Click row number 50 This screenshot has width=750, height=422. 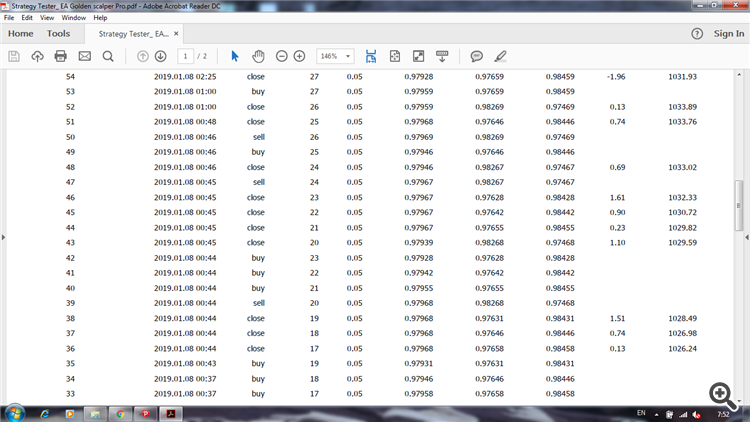(x=70, y=137)
